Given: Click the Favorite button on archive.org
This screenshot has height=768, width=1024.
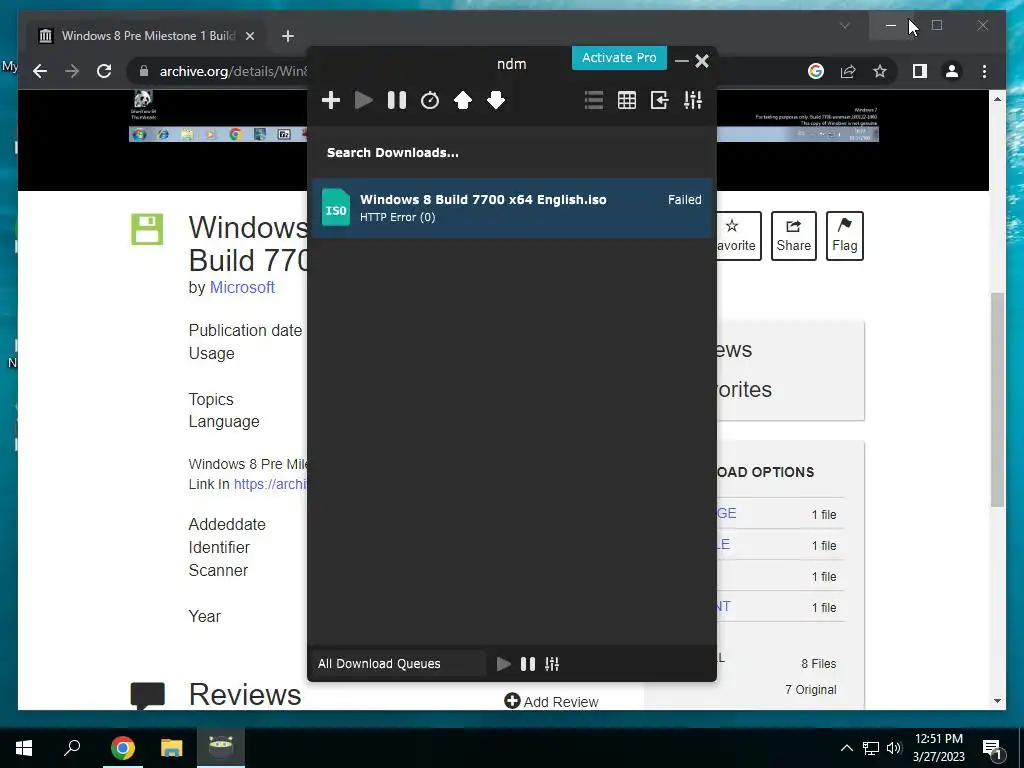Looking at the screenshot, I should (x=739, y=236).
